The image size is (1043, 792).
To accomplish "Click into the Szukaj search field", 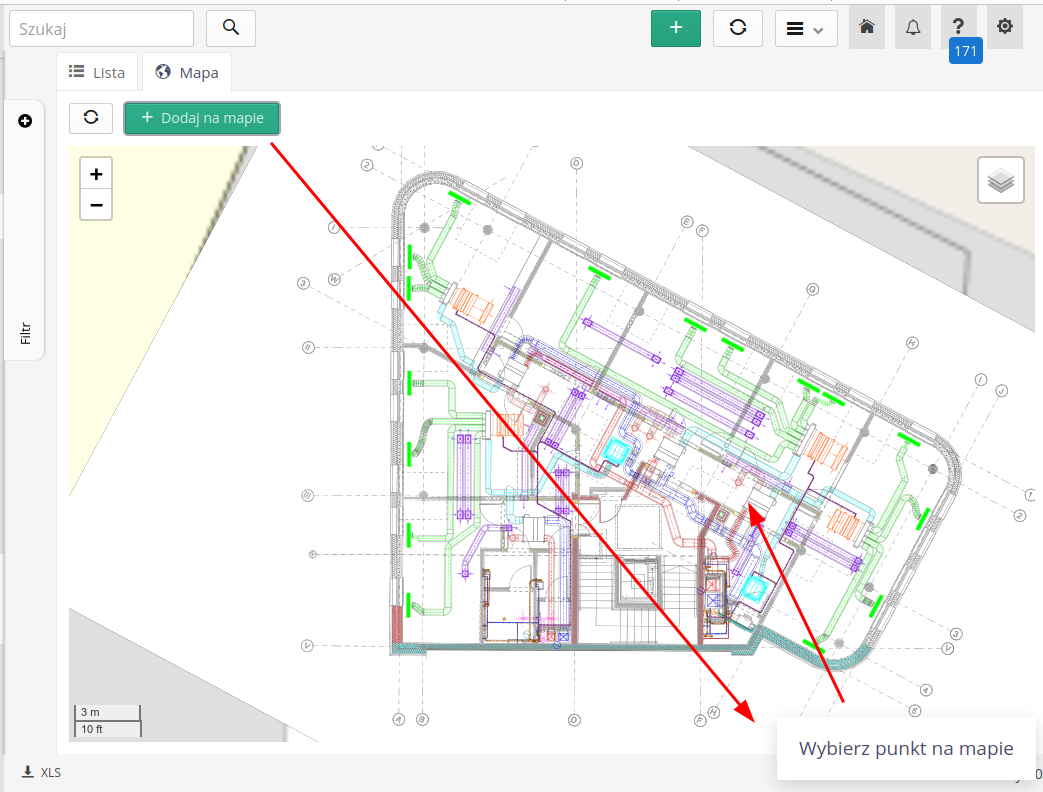I will pos(101,29).
